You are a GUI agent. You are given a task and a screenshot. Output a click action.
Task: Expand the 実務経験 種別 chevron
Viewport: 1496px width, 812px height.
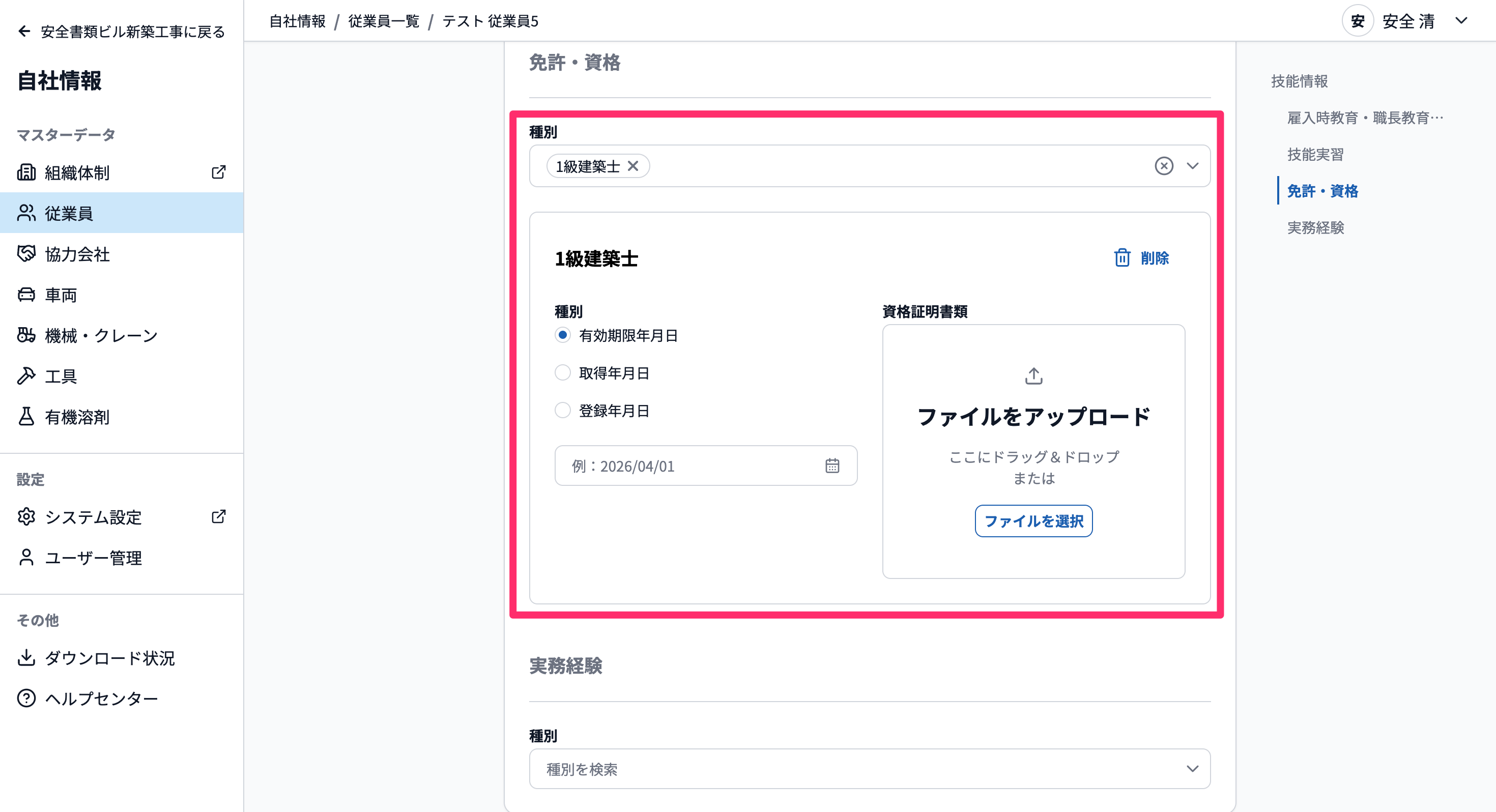[1192, 768]
